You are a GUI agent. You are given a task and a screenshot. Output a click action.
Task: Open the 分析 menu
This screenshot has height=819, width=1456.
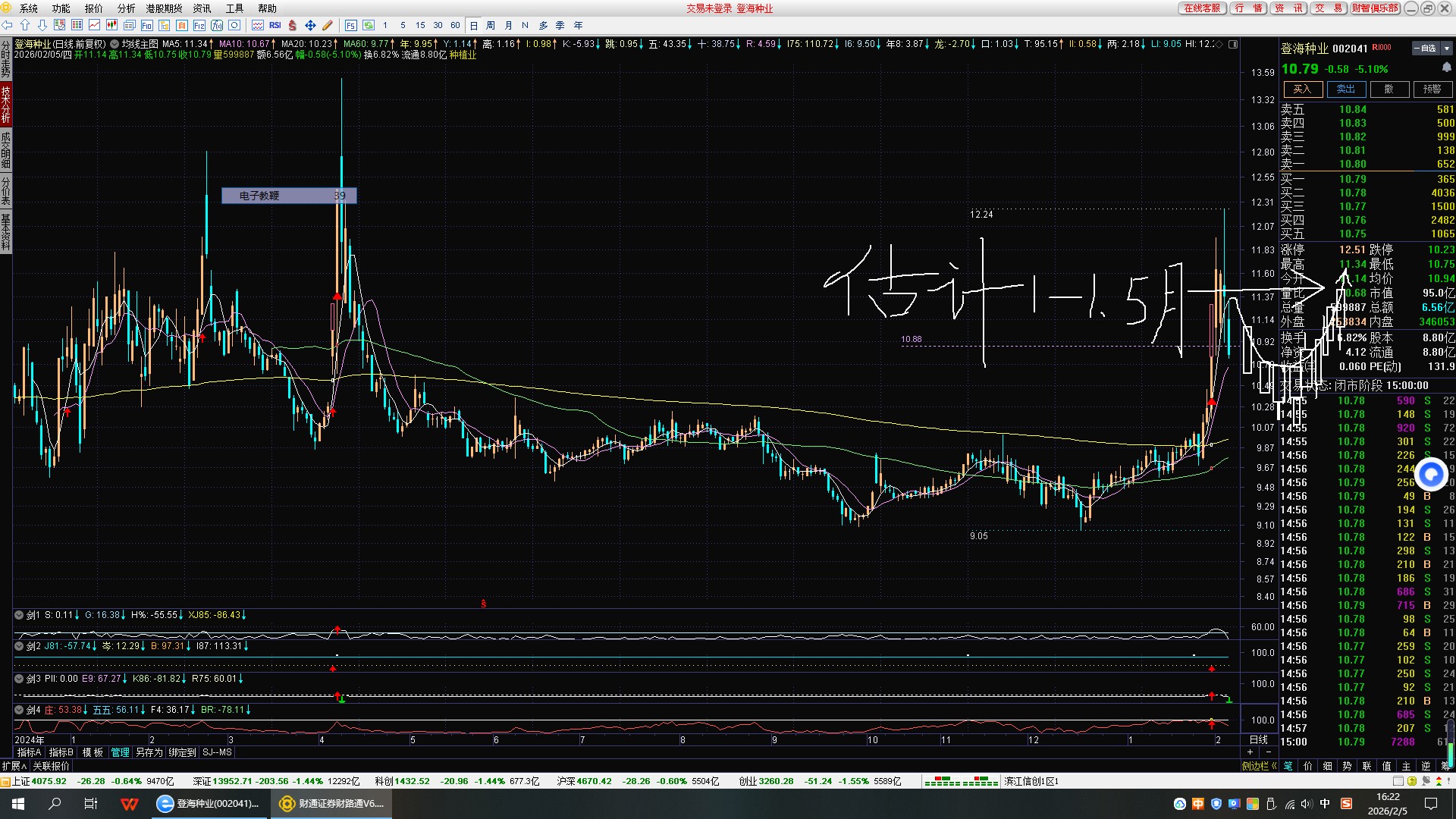[126, 8]
